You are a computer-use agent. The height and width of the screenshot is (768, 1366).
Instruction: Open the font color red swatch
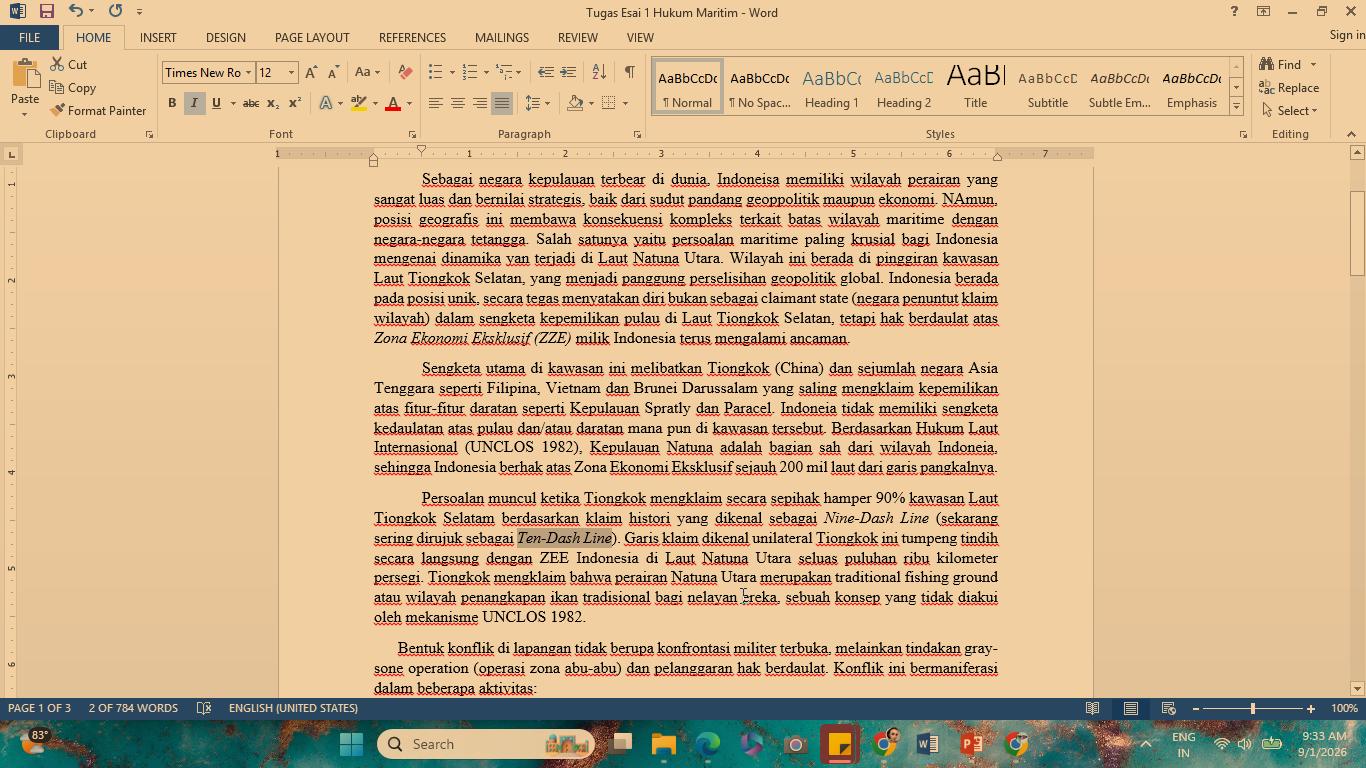pos(393,103)
